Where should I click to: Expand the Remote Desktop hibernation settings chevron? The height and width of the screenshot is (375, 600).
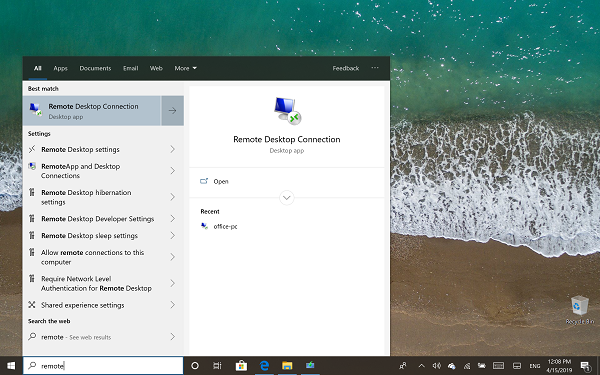coord(173,197)
